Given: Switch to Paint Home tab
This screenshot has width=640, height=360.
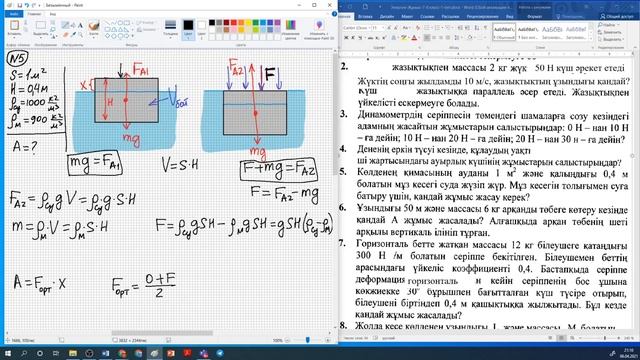Looking at the screenshot, I should (x=34, y=14).
